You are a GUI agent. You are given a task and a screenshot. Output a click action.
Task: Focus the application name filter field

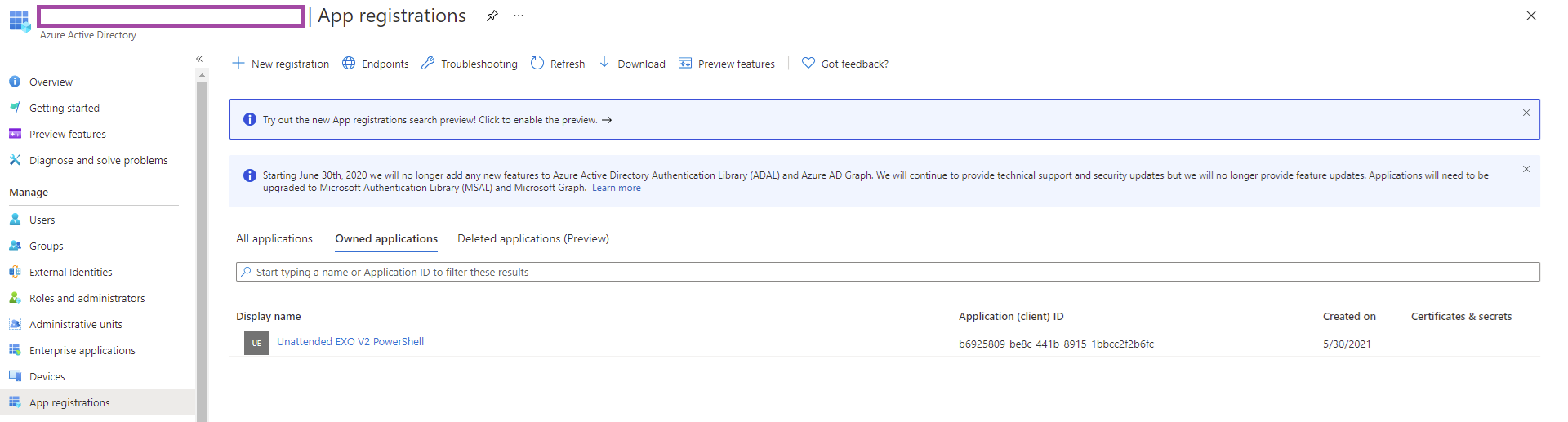(888, 272)
